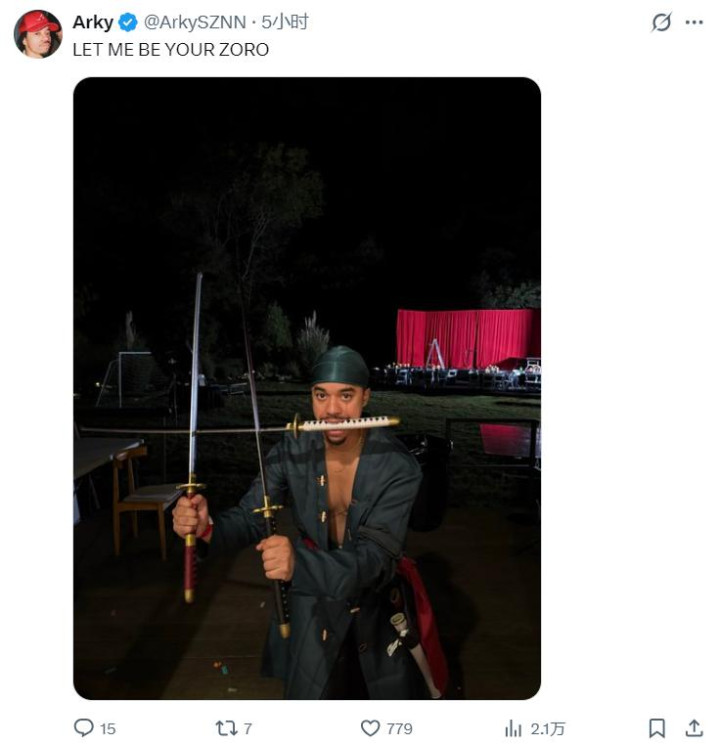Open the @ArkySZNN handle link
The image size is (720, 744).
click(x=194, y=22)
